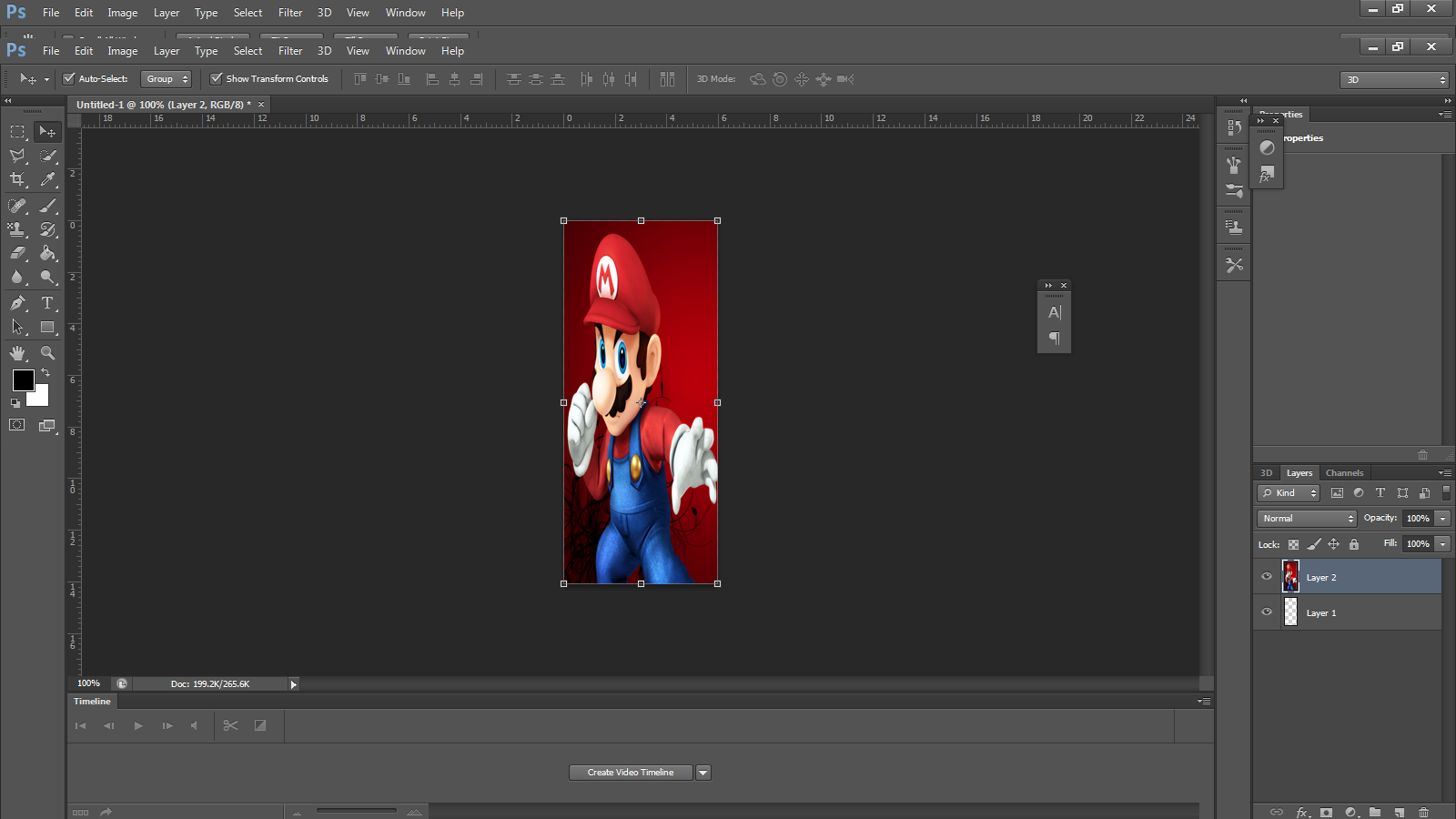This screenshot has width=1456, height=819.
Task: Click the background white color swatch
Action: (x=41, y=399)
